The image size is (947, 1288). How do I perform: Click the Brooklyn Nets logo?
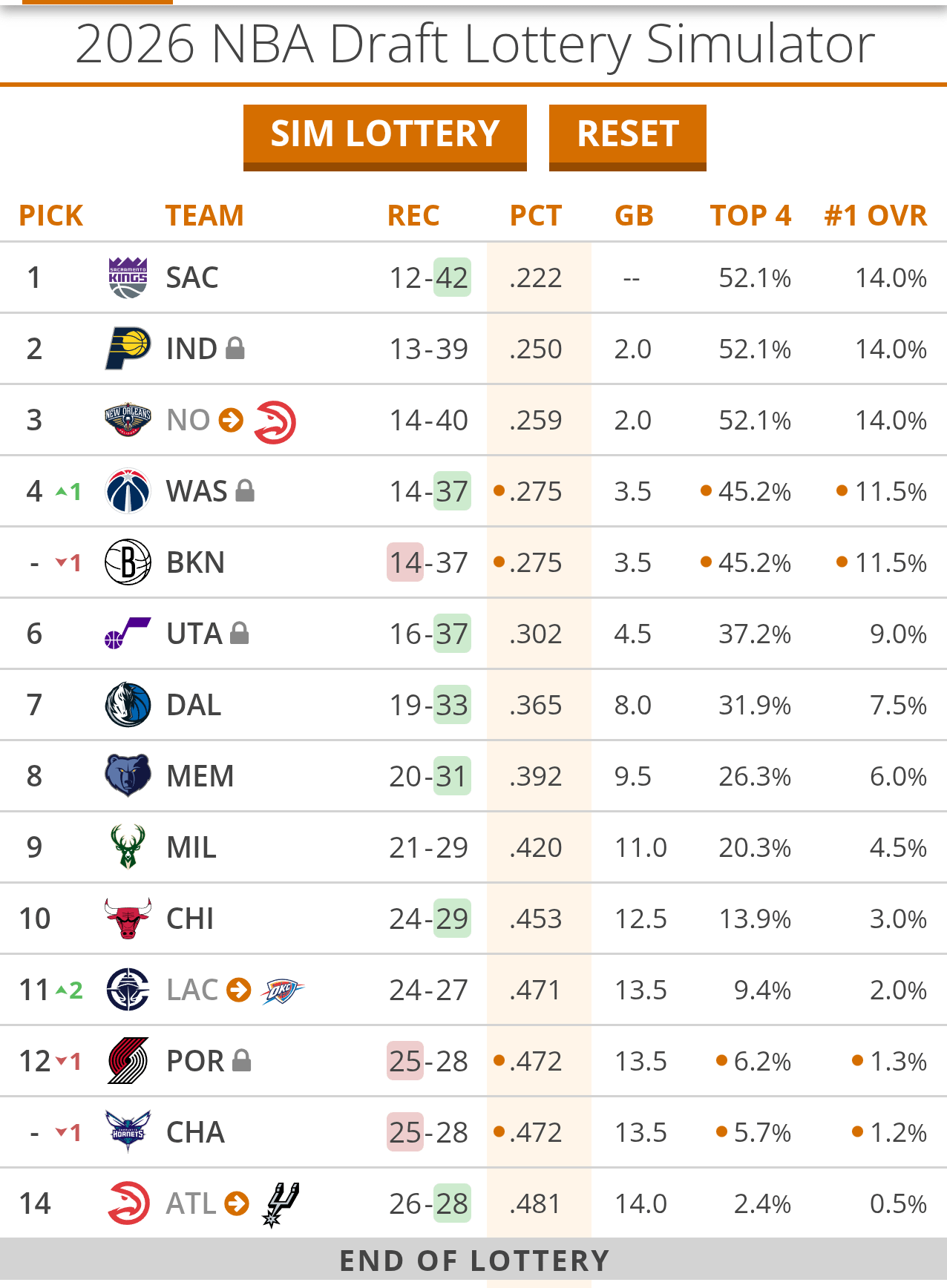128,562
